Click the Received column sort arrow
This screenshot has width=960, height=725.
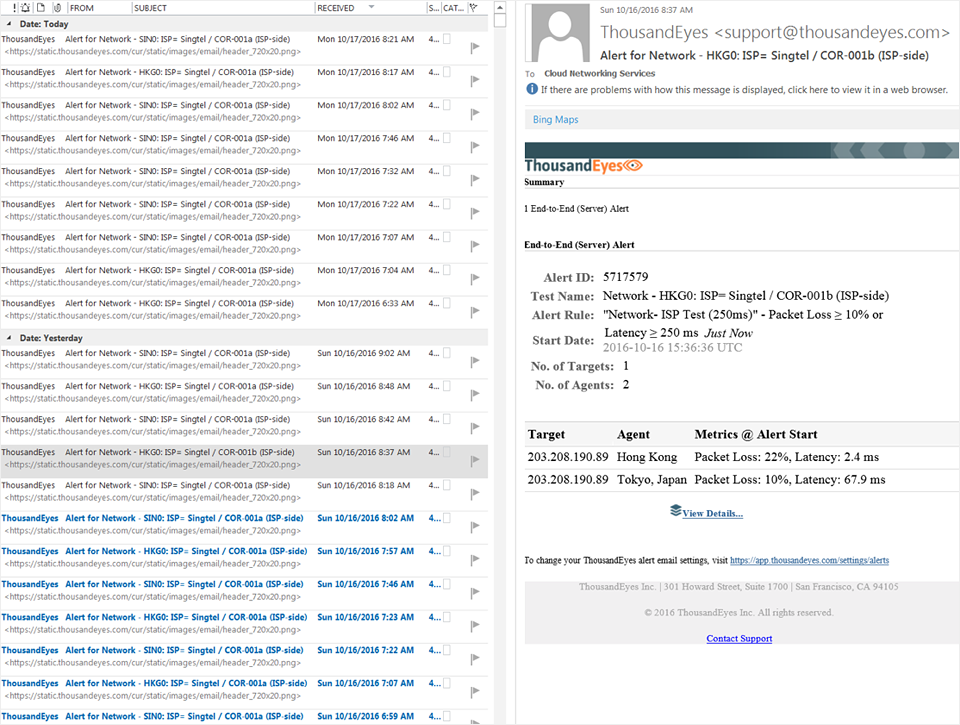(x=372, y=8)
